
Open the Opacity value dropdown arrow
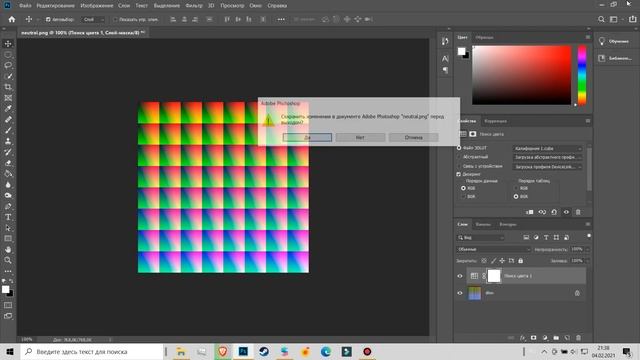click(588, 249)
